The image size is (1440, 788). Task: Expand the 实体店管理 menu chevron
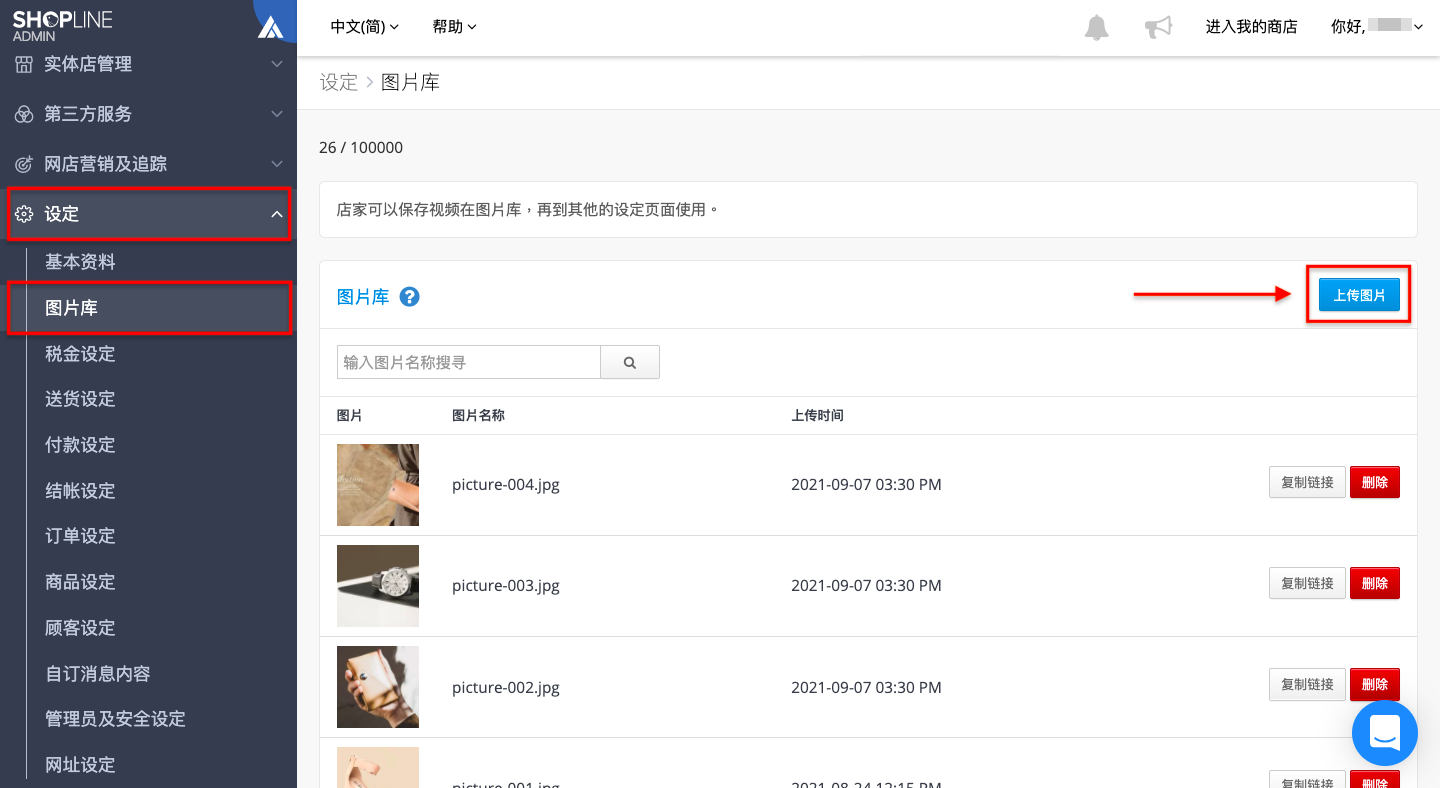[x=277, y=64]
